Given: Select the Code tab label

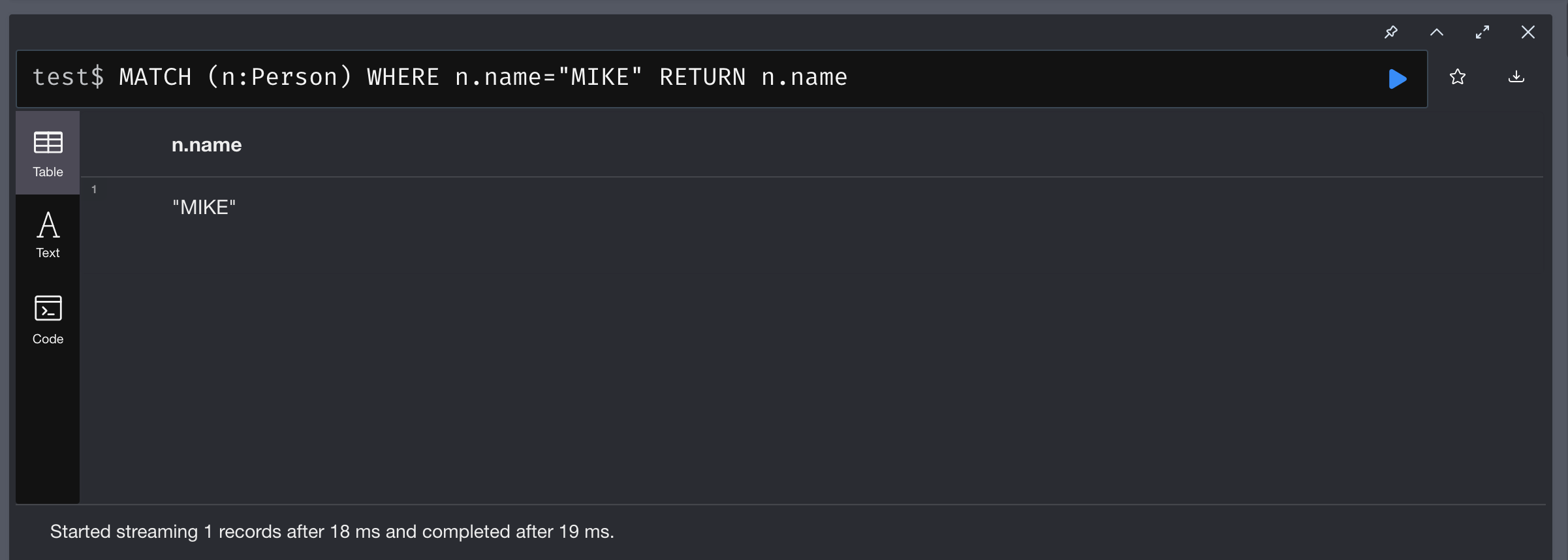Looking at the screenshot, I should [48, 339].
